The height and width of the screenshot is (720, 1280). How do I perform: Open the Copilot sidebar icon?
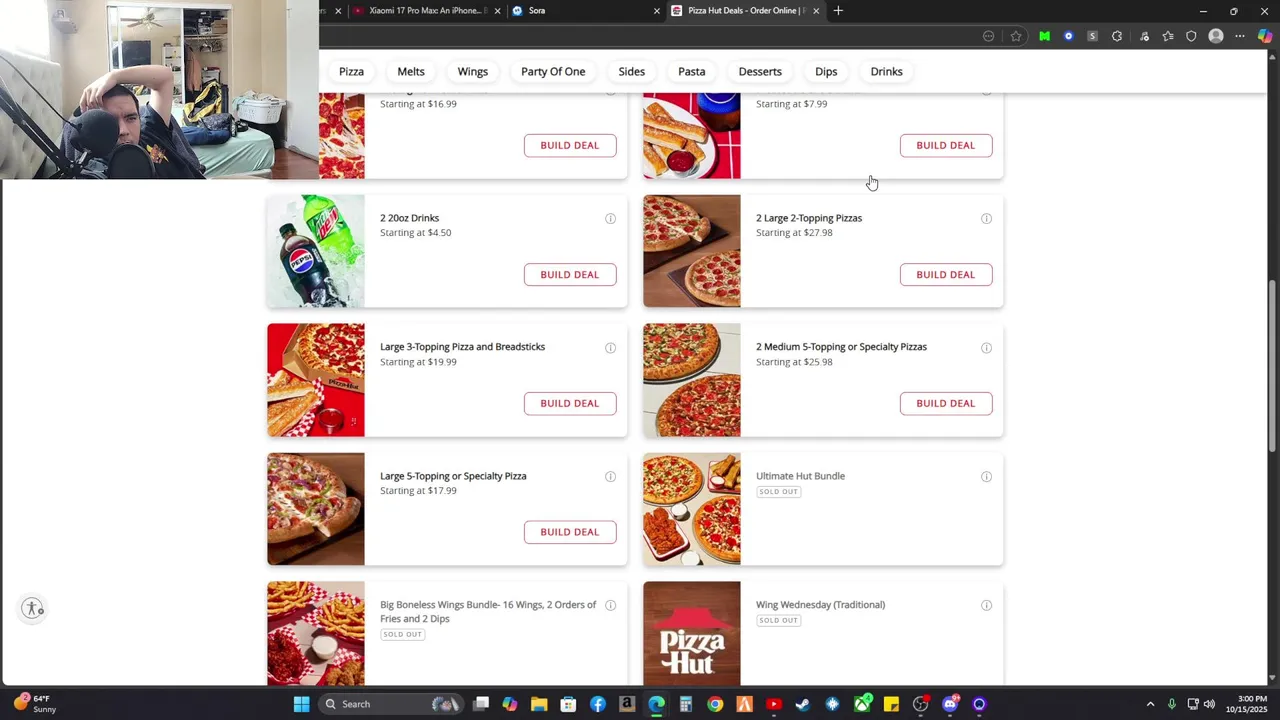[x=1266, y=36]
